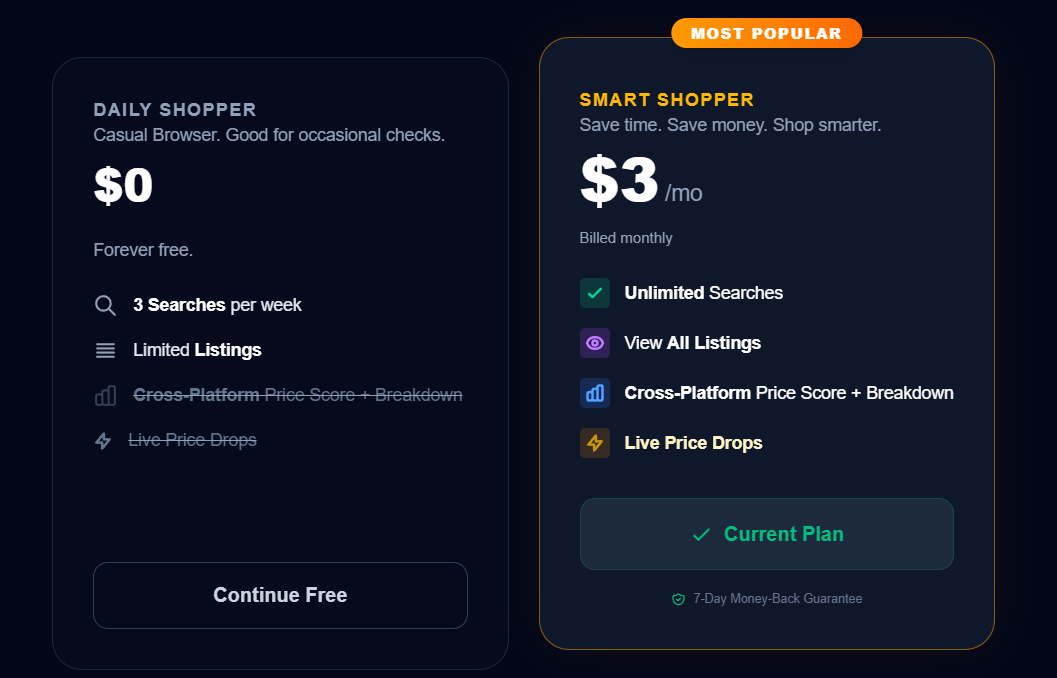Click the 7-Day Money-Back Guarantee text
The image size is (1057, 678).
click(x=777, y=599)
